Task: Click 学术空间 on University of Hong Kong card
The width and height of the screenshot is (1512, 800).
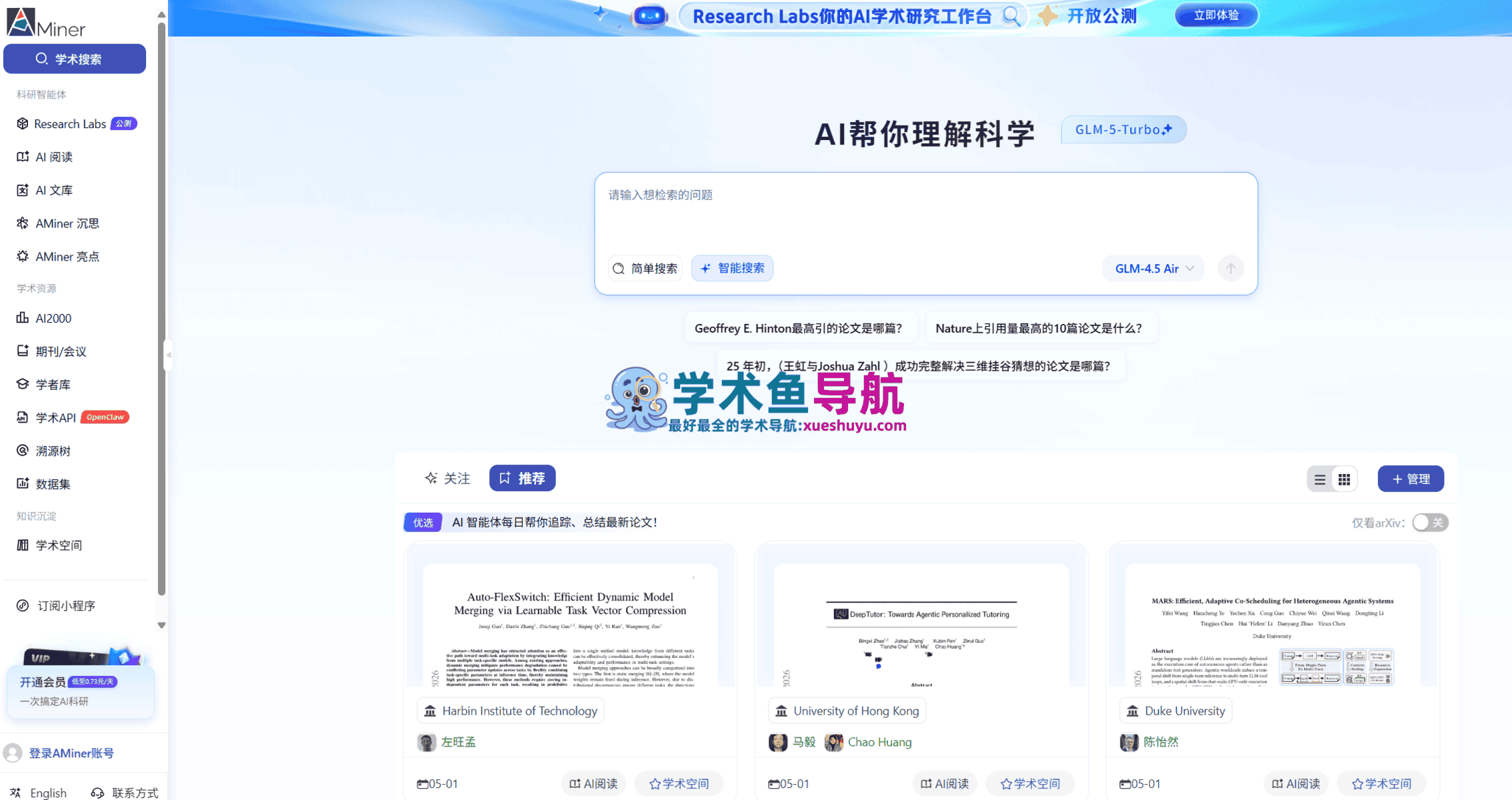Action: 1030,783
